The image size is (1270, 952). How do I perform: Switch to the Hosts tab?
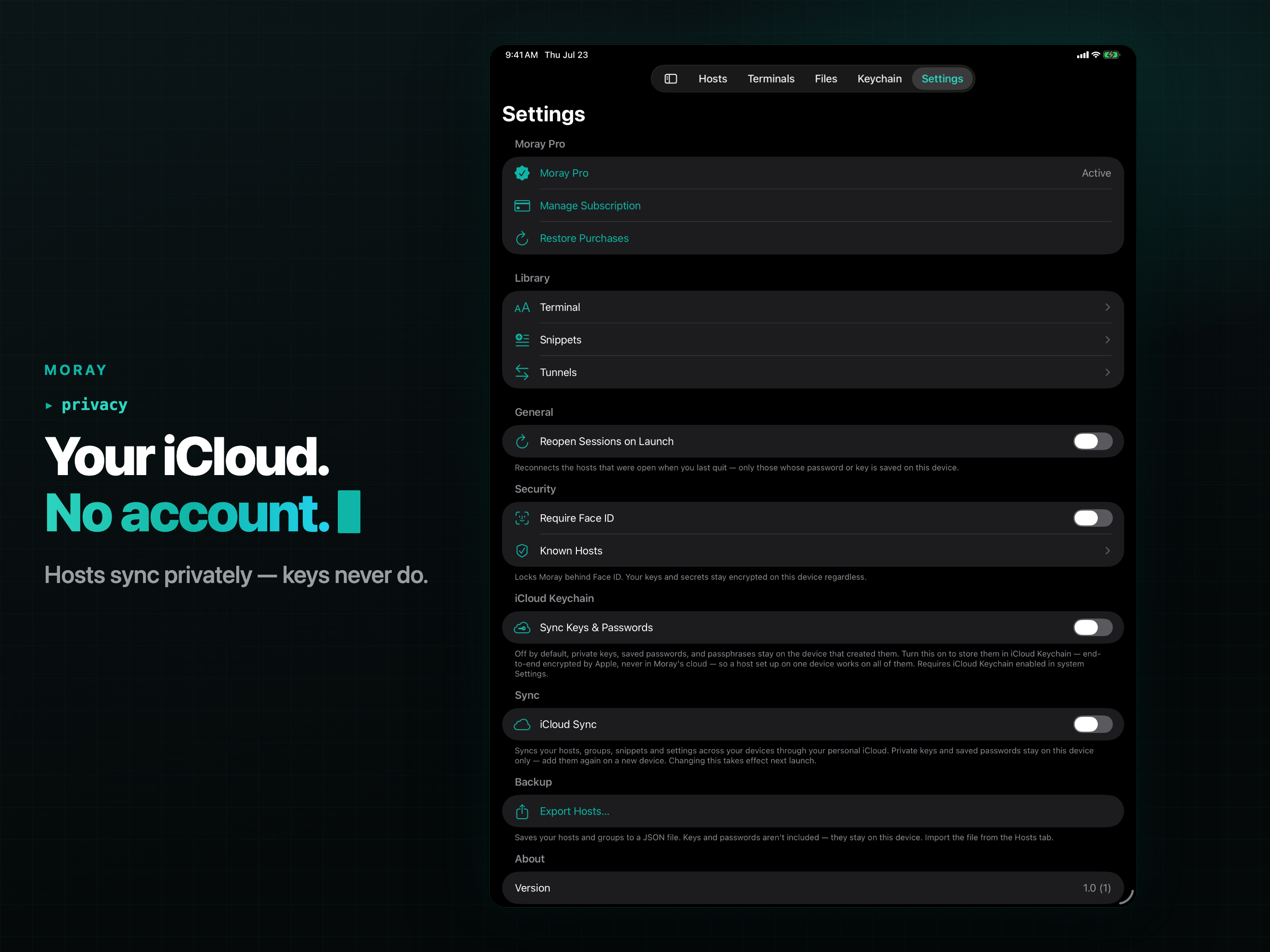[713, 78]
